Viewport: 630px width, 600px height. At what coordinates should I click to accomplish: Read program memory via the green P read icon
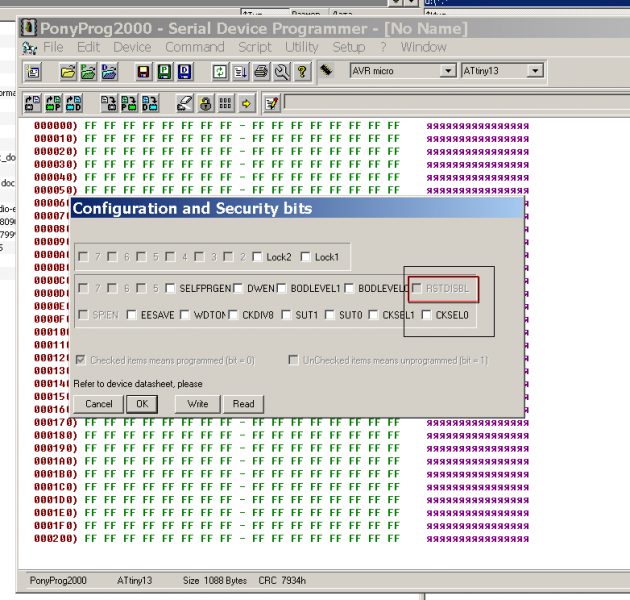point(53,103)
